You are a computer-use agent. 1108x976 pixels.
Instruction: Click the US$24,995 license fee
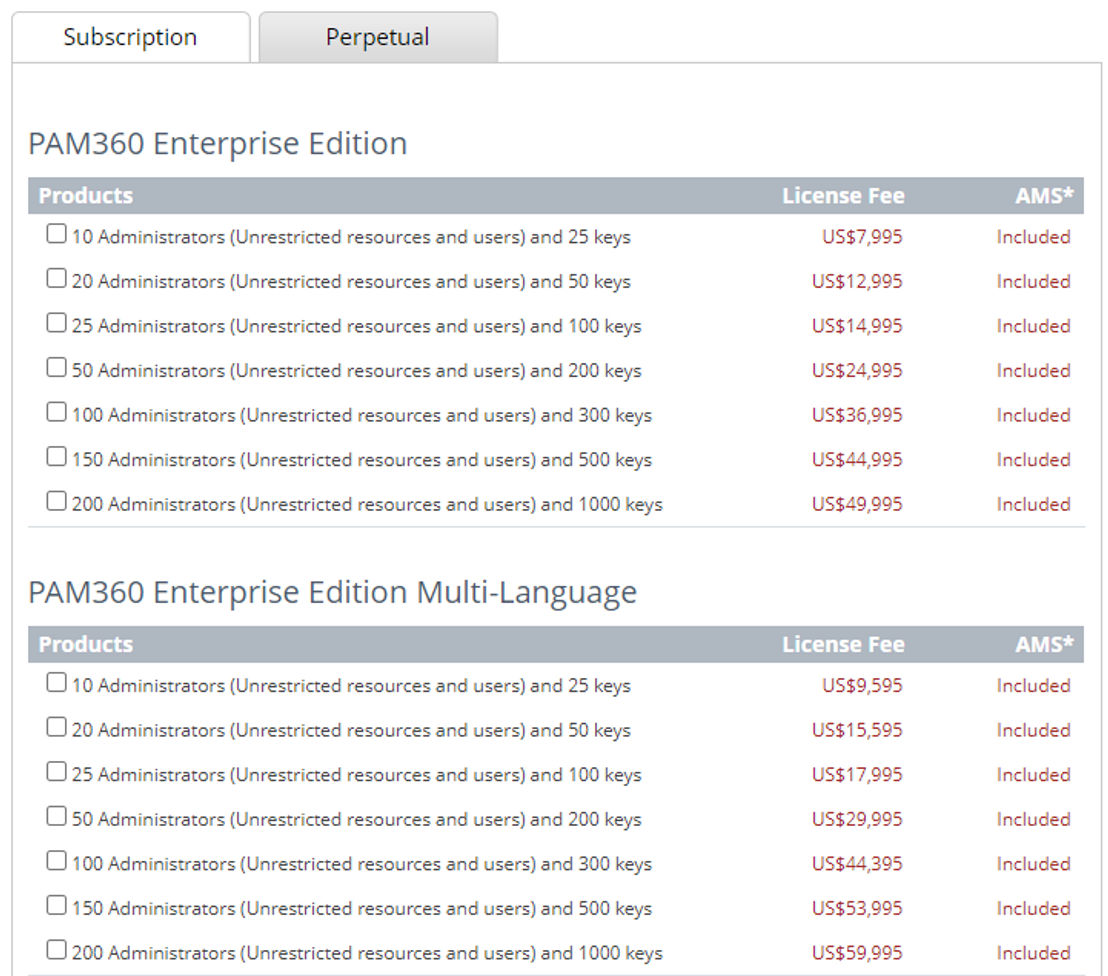(857, 370)
